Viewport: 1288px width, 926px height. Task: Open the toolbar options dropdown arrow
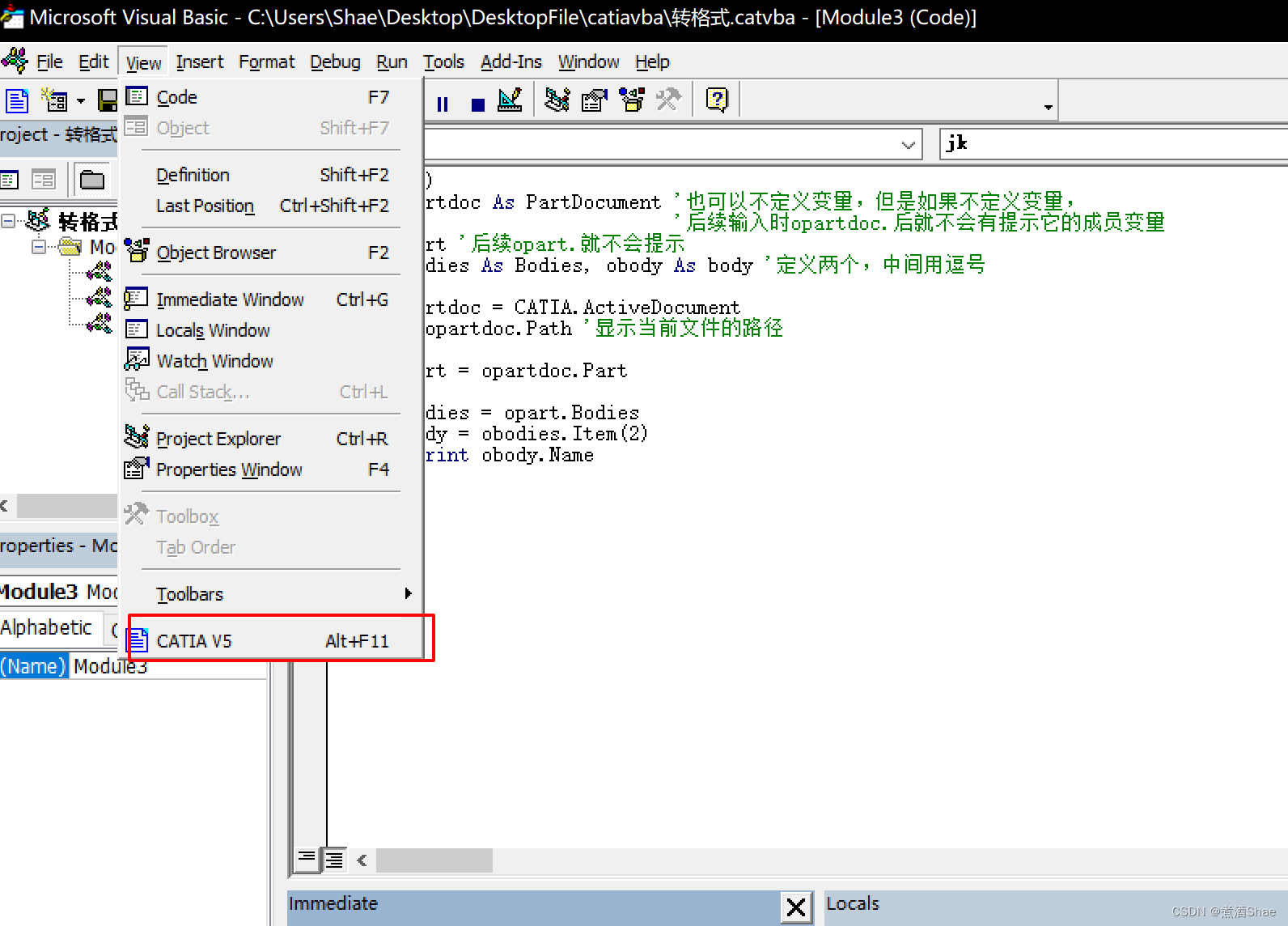click(x=1048, y=107)
